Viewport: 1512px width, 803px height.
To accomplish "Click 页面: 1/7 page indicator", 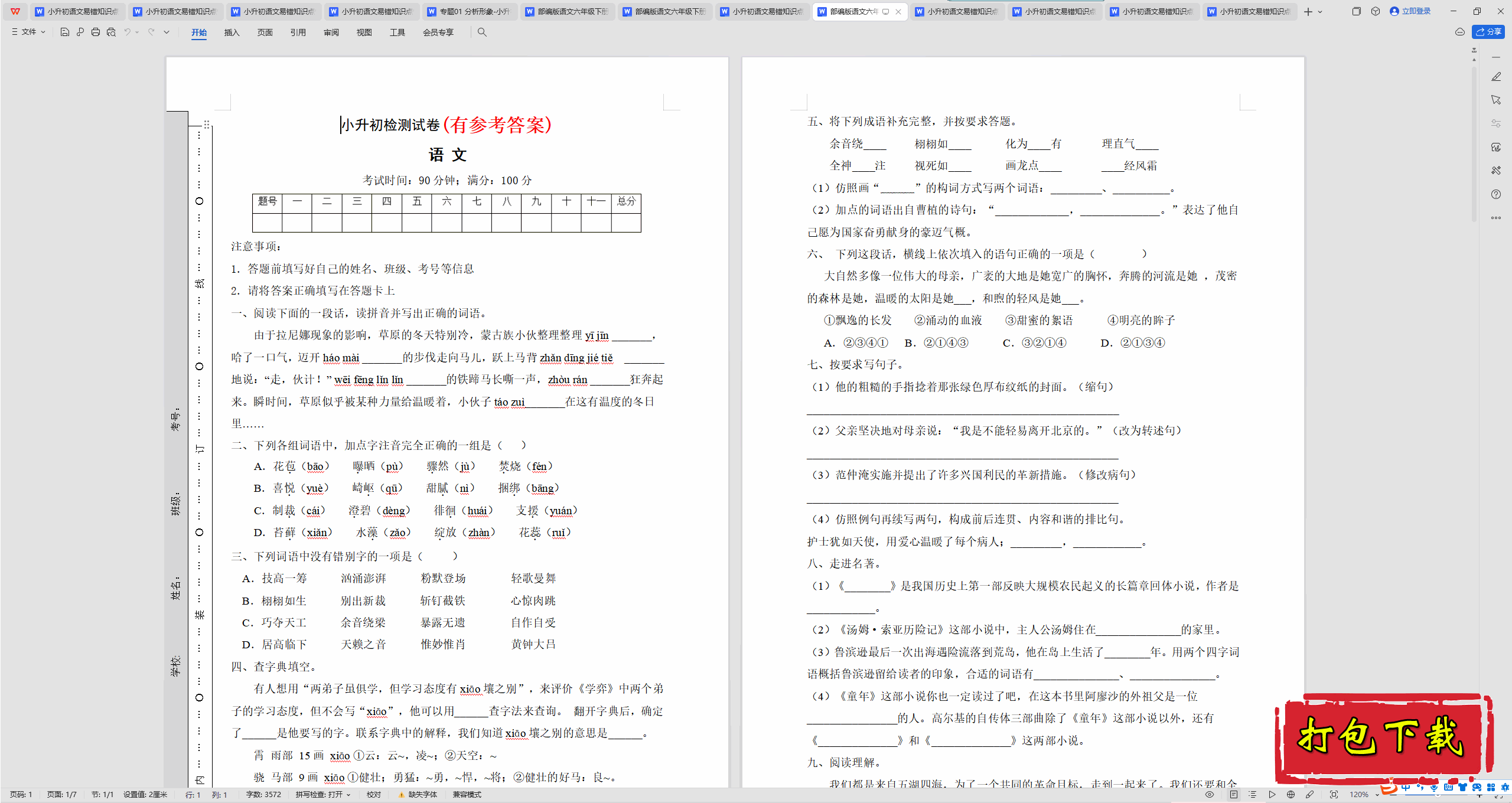I will (x=62, y=795).
